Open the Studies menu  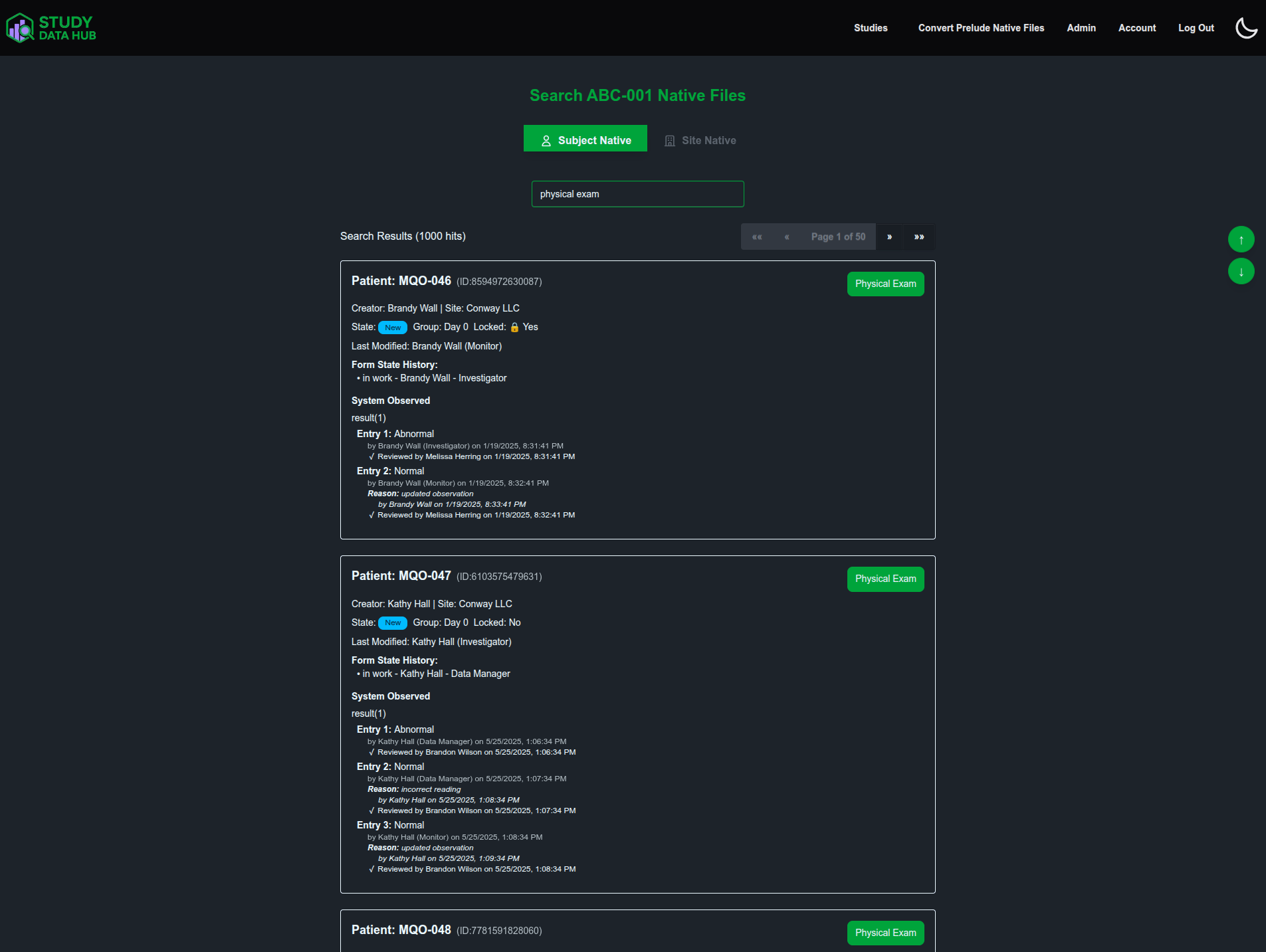tap(871, 28)
